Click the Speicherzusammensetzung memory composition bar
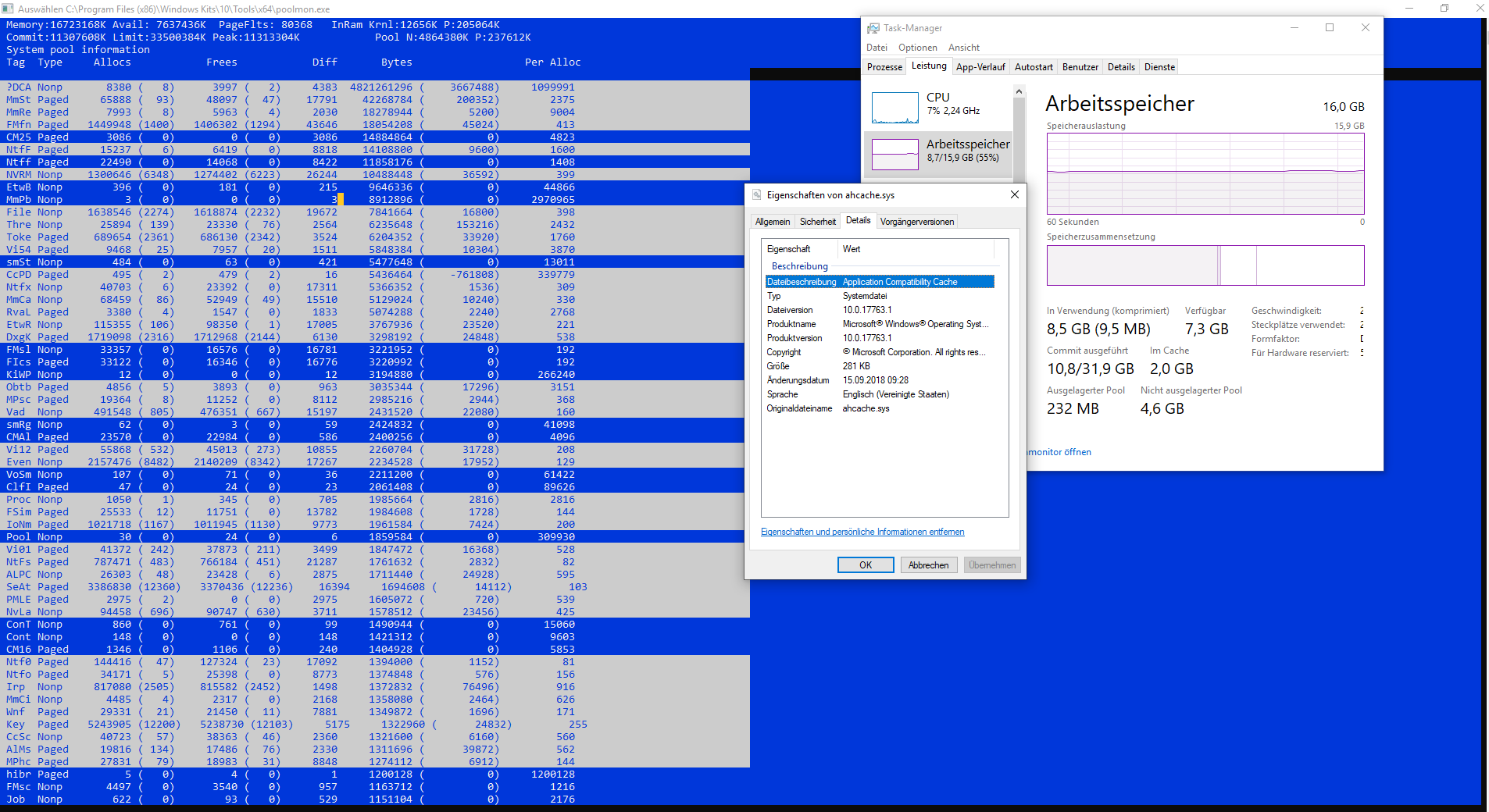The width and height of the screenshot is (1489, 812). pyautogui.click(x=1205, y=265)
